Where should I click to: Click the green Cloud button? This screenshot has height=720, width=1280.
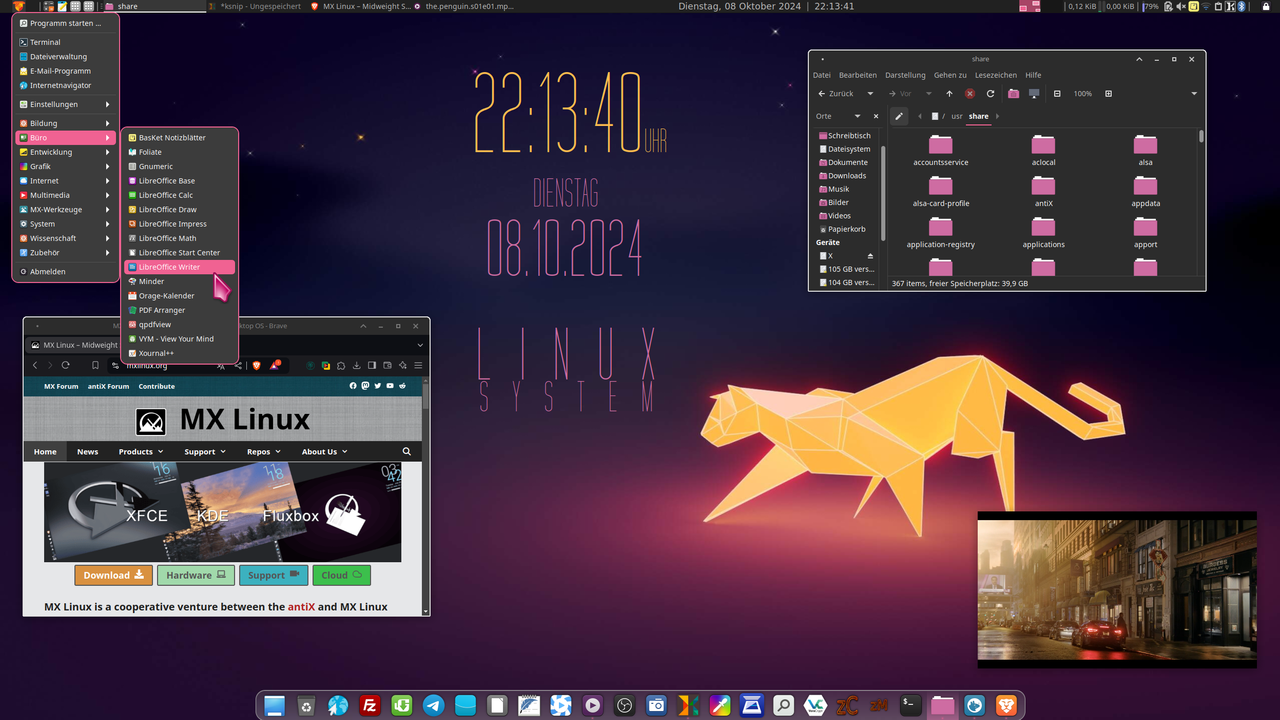(x=341, y=575)
